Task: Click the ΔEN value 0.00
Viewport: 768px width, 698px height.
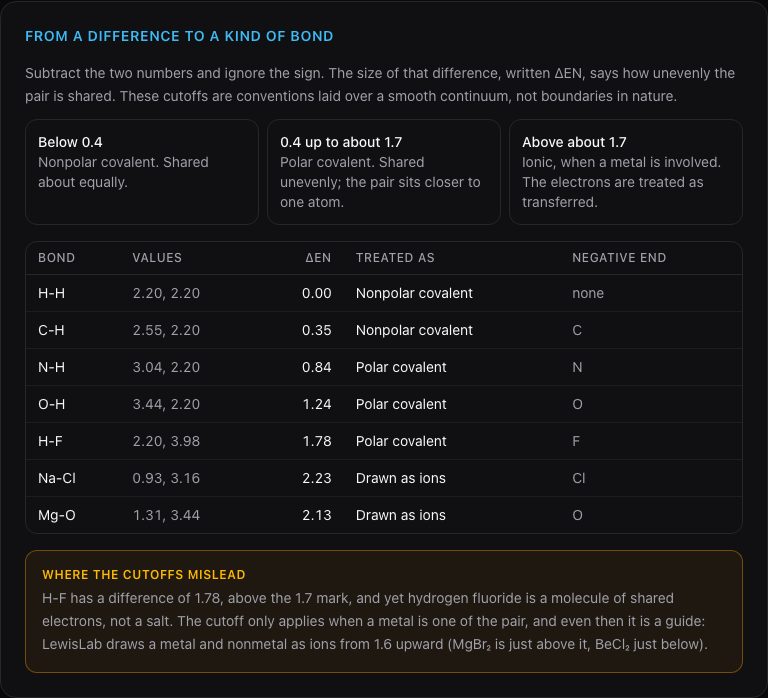Action: pos(316,293)
